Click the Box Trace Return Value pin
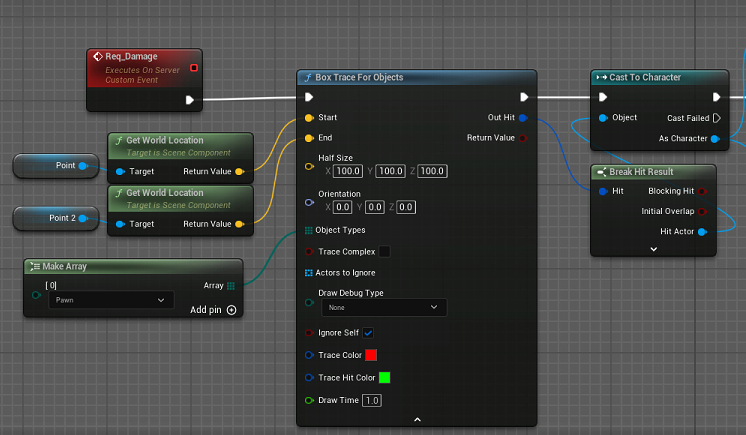Image resolution: width=746 pixels, height=435 pixels. pos(523,138)
